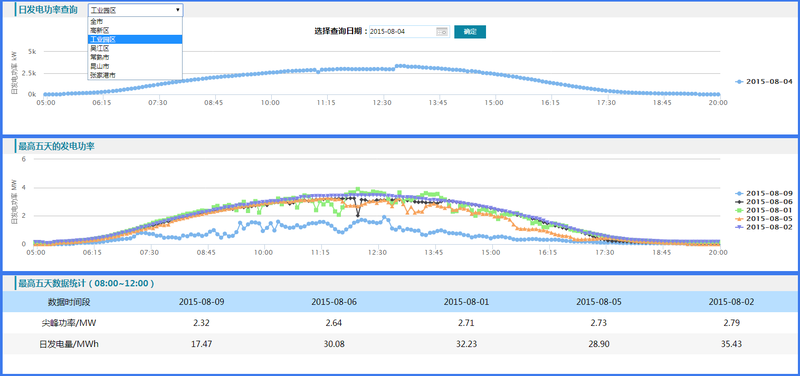The image size is (800, 376).
Task: Click the 2015-08-09 column header in the table
Action: [202, 302]
